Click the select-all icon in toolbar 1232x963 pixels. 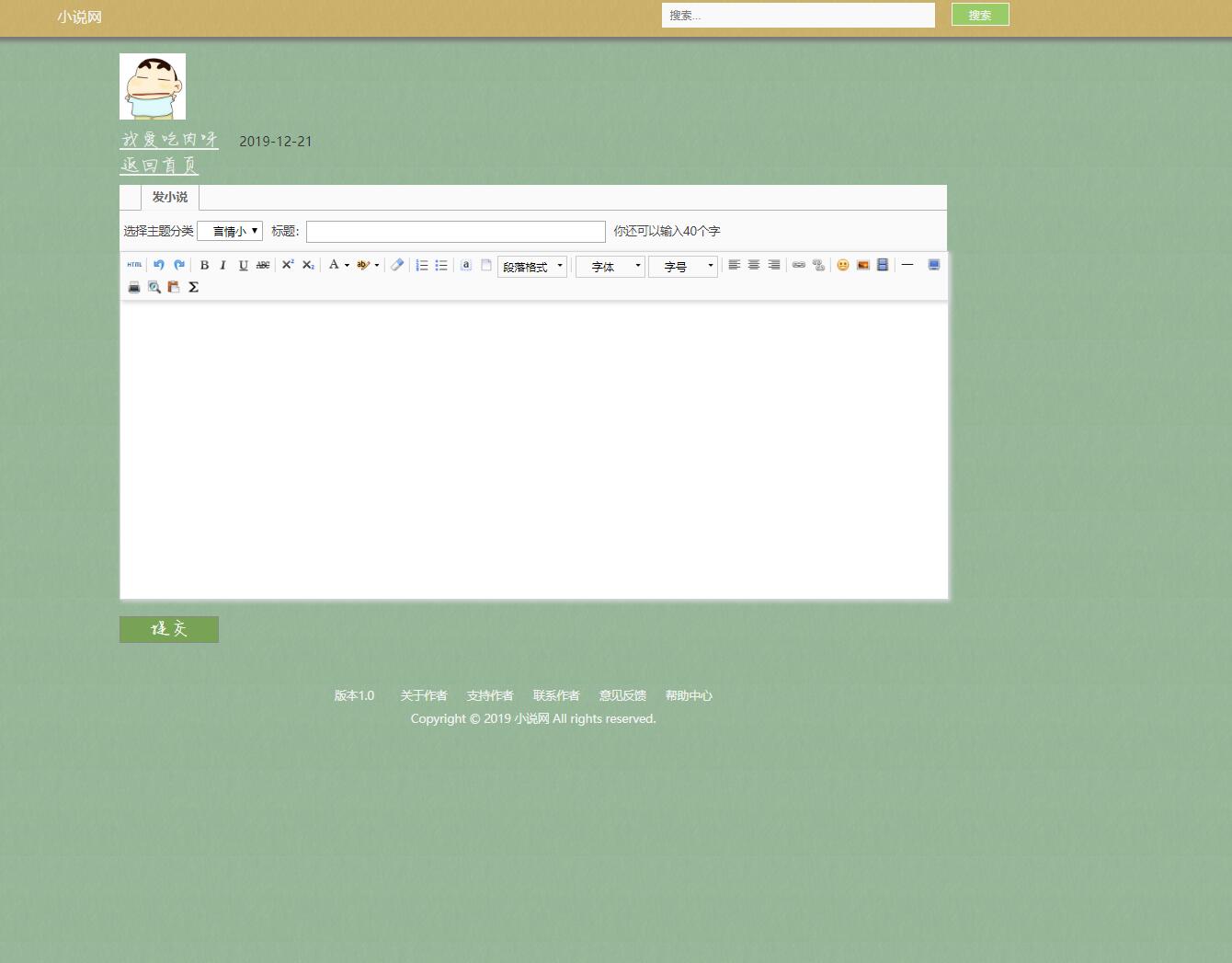(x=466, y=265)
